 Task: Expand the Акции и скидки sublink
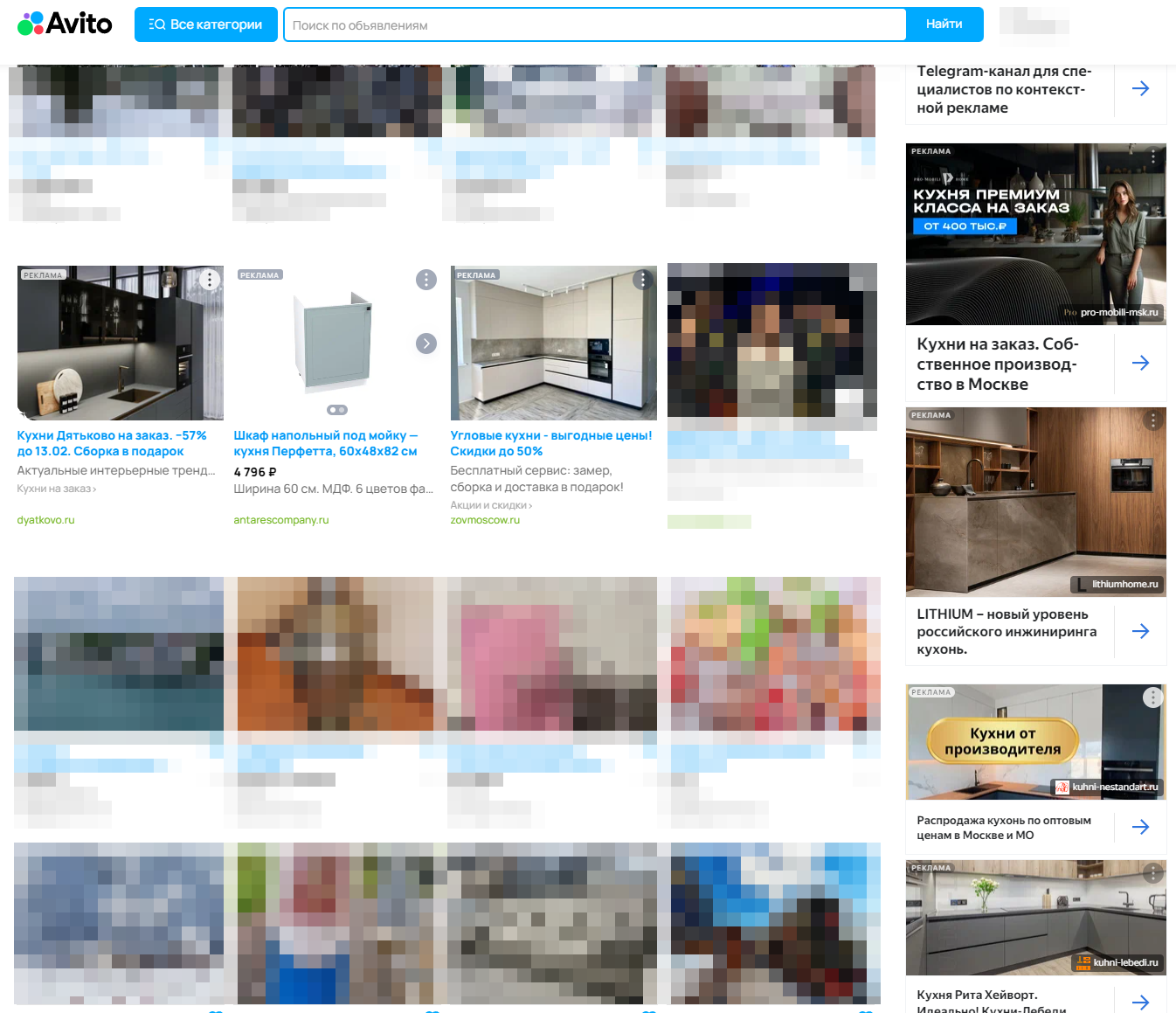coord(491,505)
